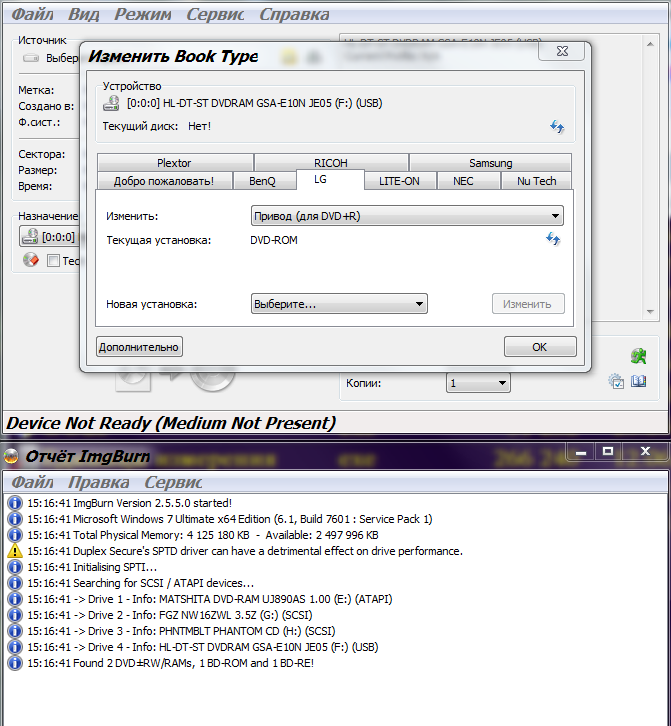
Task: Click the info icon for Found 2 DVD±RW/RAMs
Action: tap(15, 663)
